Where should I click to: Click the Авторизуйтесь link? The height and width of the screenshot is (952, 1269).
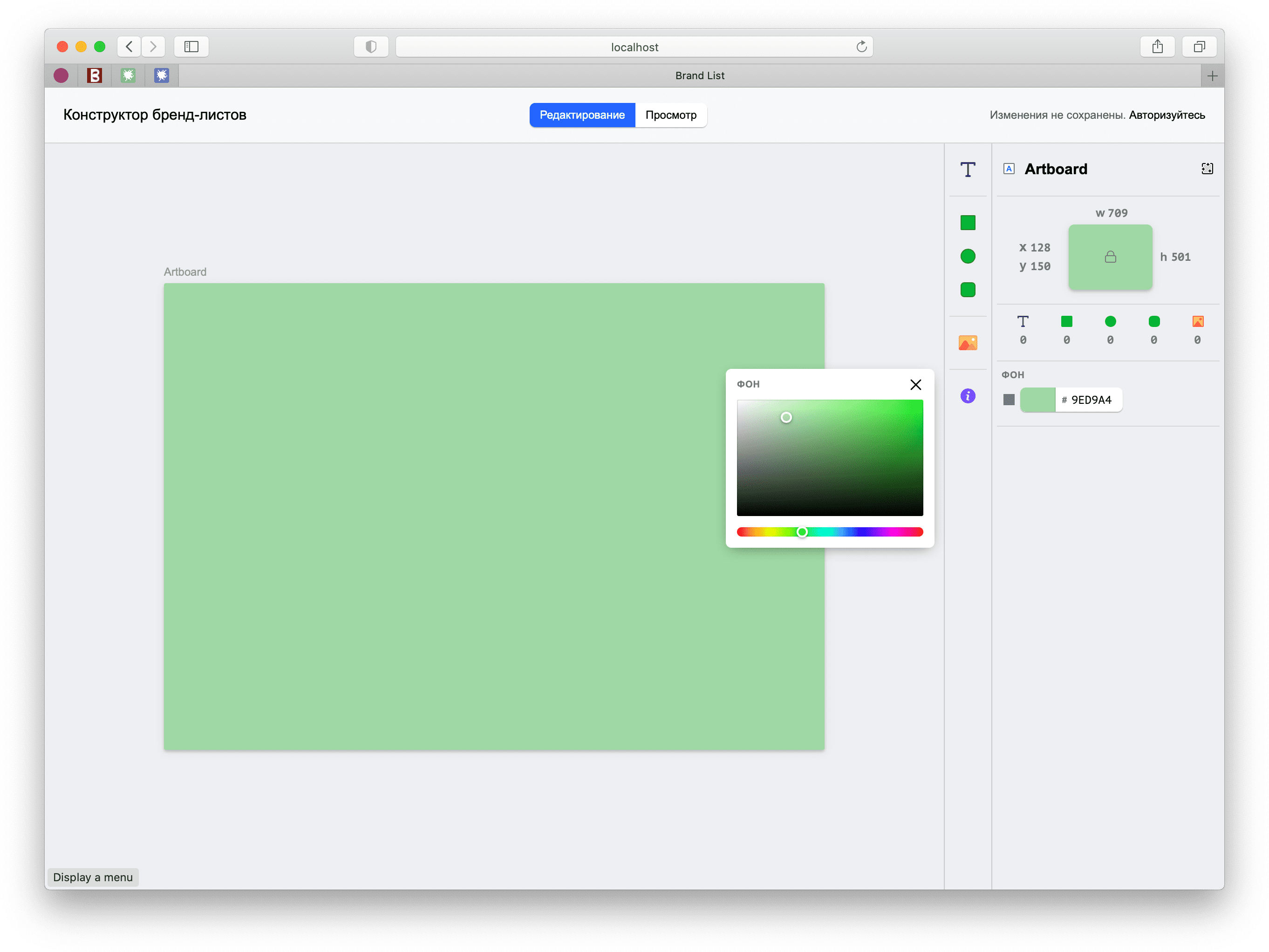click(1167, 115)
